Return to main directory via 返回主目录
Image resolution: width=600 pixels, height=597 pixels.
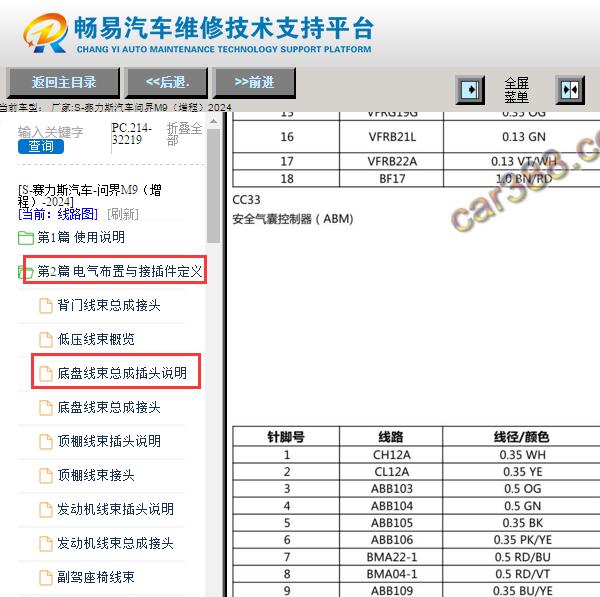(x=63, y=82)
